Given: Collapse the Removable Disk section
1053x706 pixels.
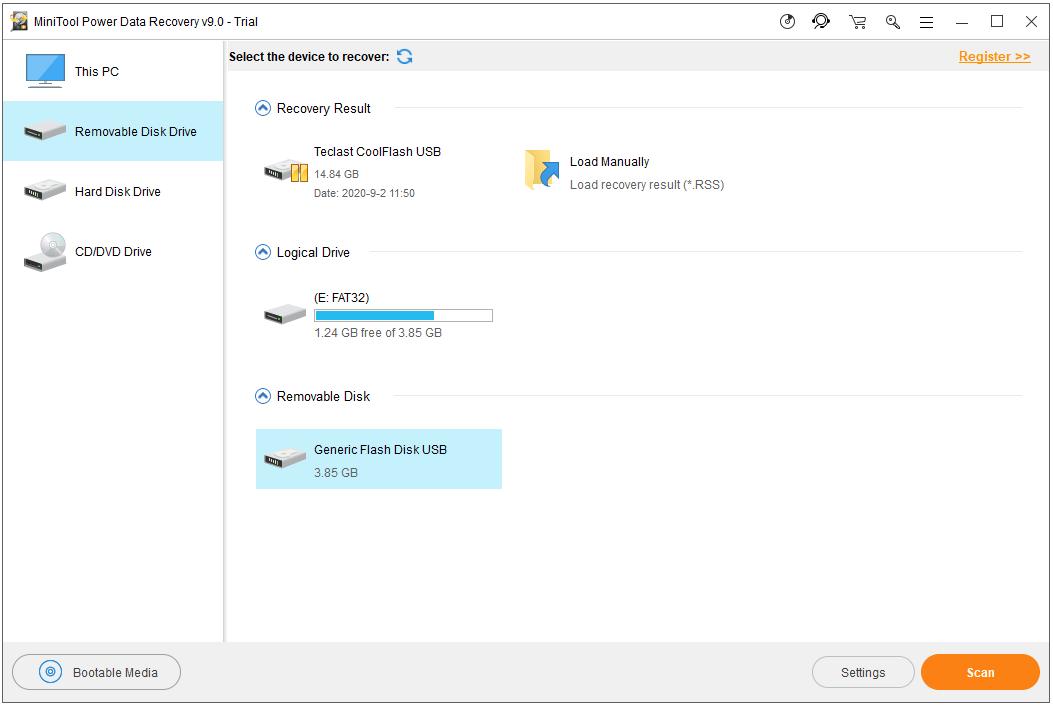Looking at the screenshot, I should [x=263, y=396].
